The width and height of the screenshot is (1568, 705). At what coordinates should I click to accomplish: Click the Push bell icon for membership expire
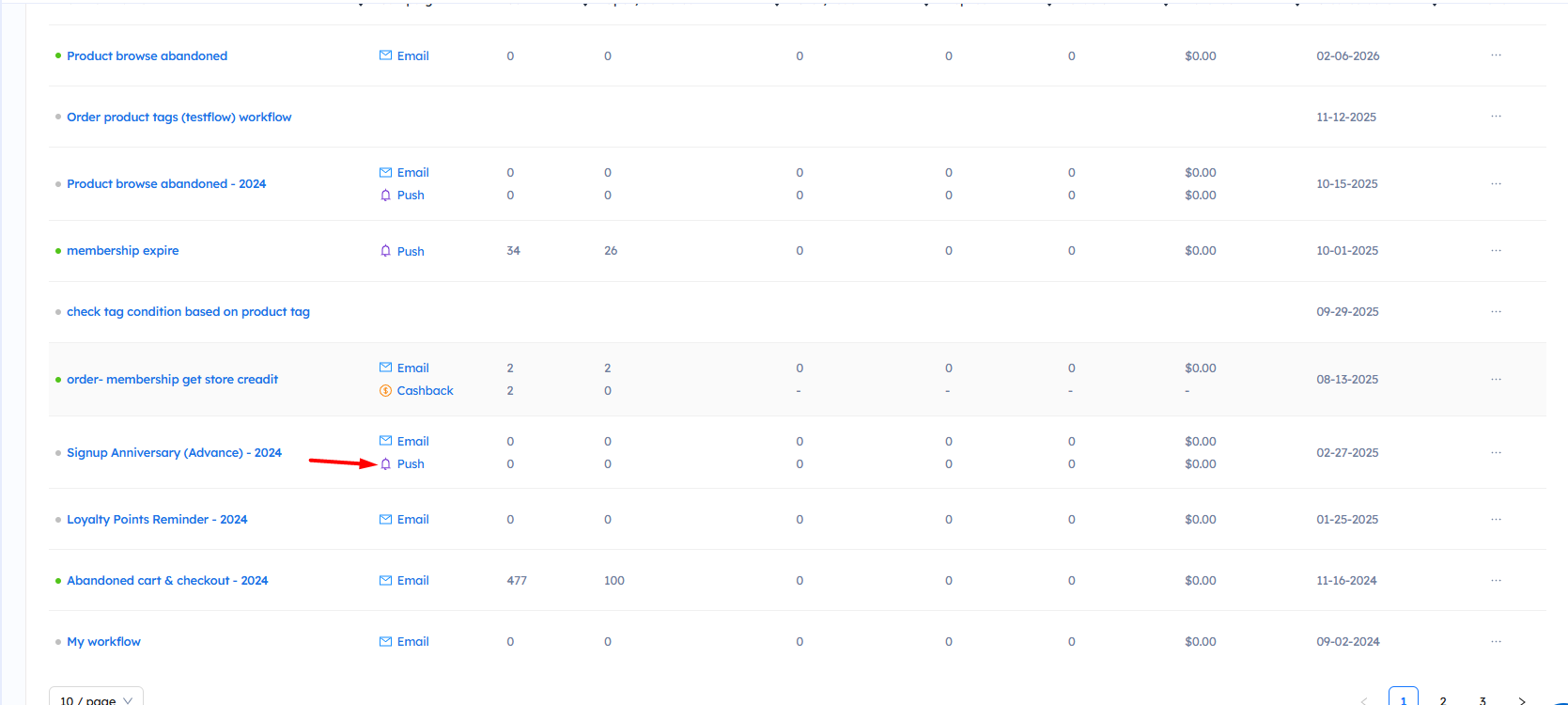pyautogui.click(x=385, y=251)
